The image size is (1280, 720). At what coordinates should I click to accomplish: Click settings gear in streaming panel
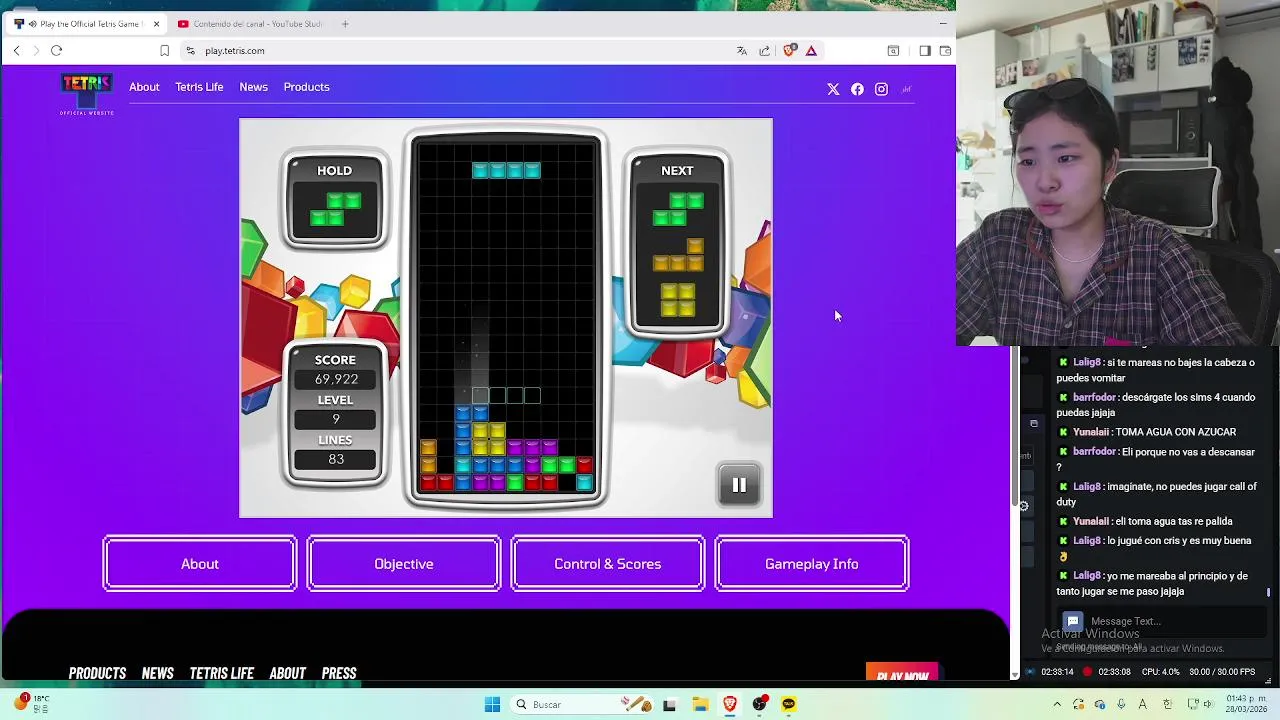point(1024,506)
